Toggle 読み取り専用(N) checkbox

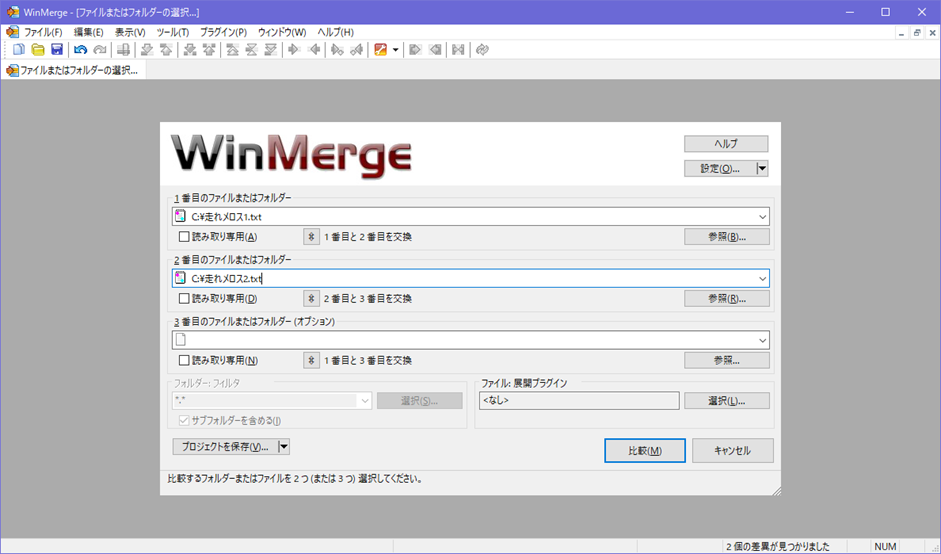pos(184,360)
